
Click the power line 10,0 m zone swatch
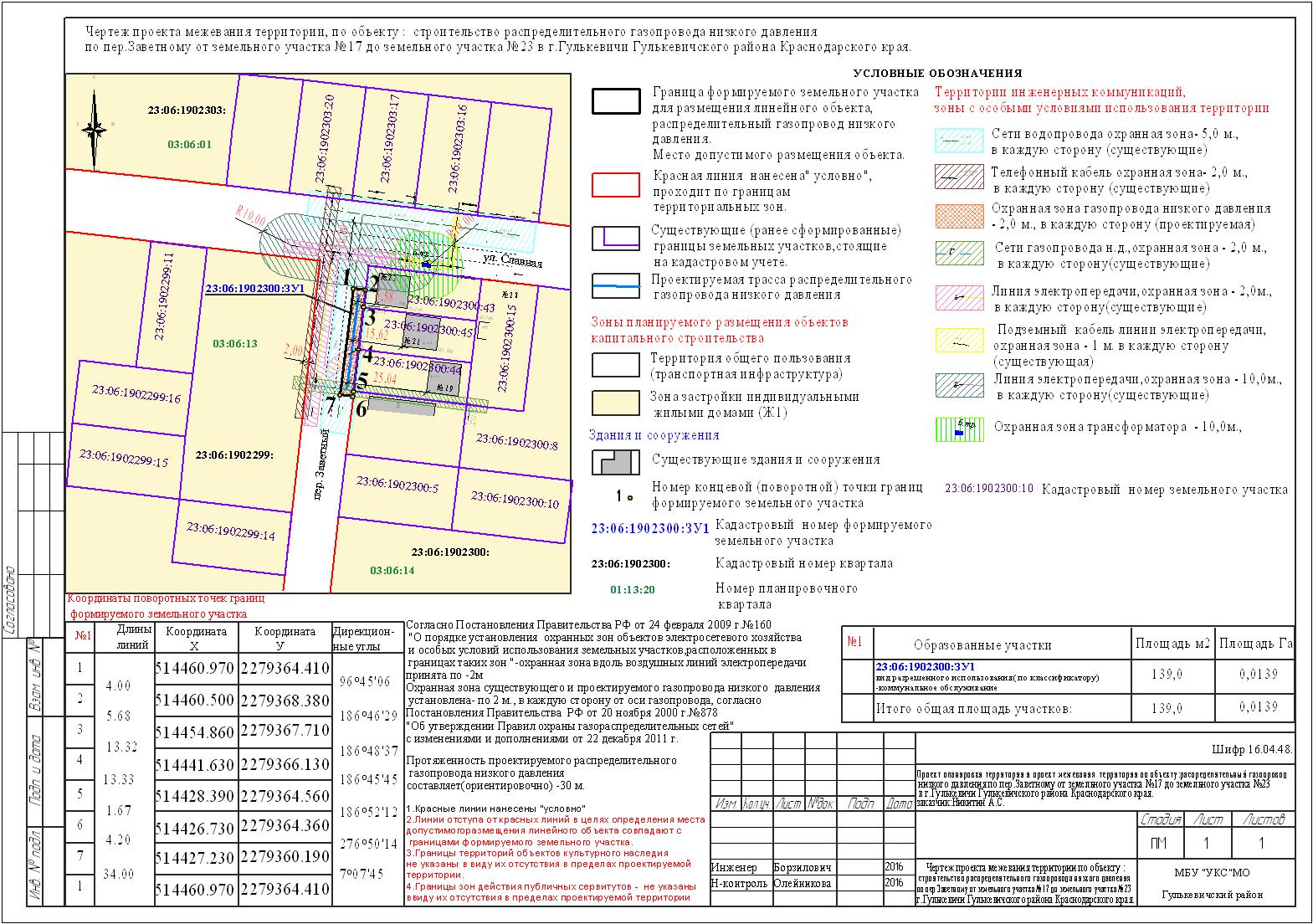pyautogui.click(x=958, y=384)
